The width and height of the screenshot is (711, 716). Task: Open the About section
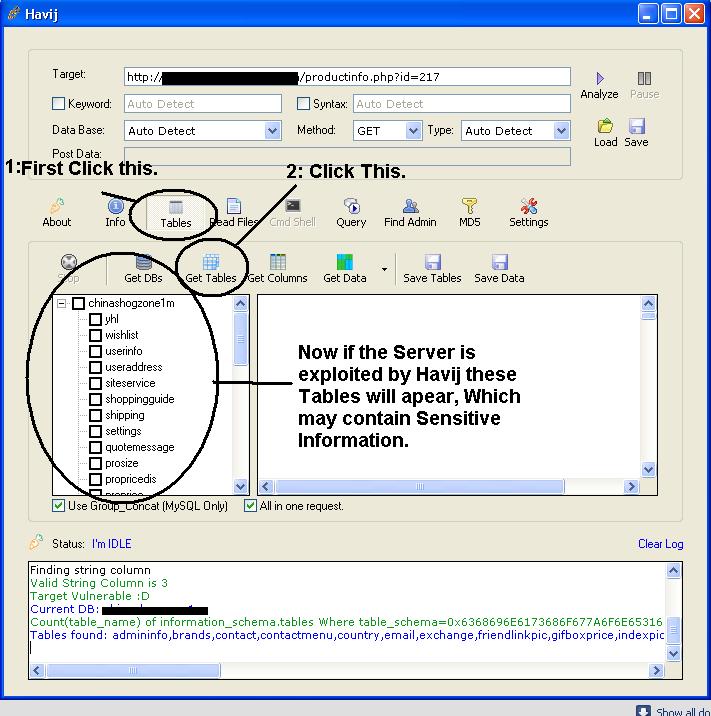pyautogui.click(x=57, y=213)
